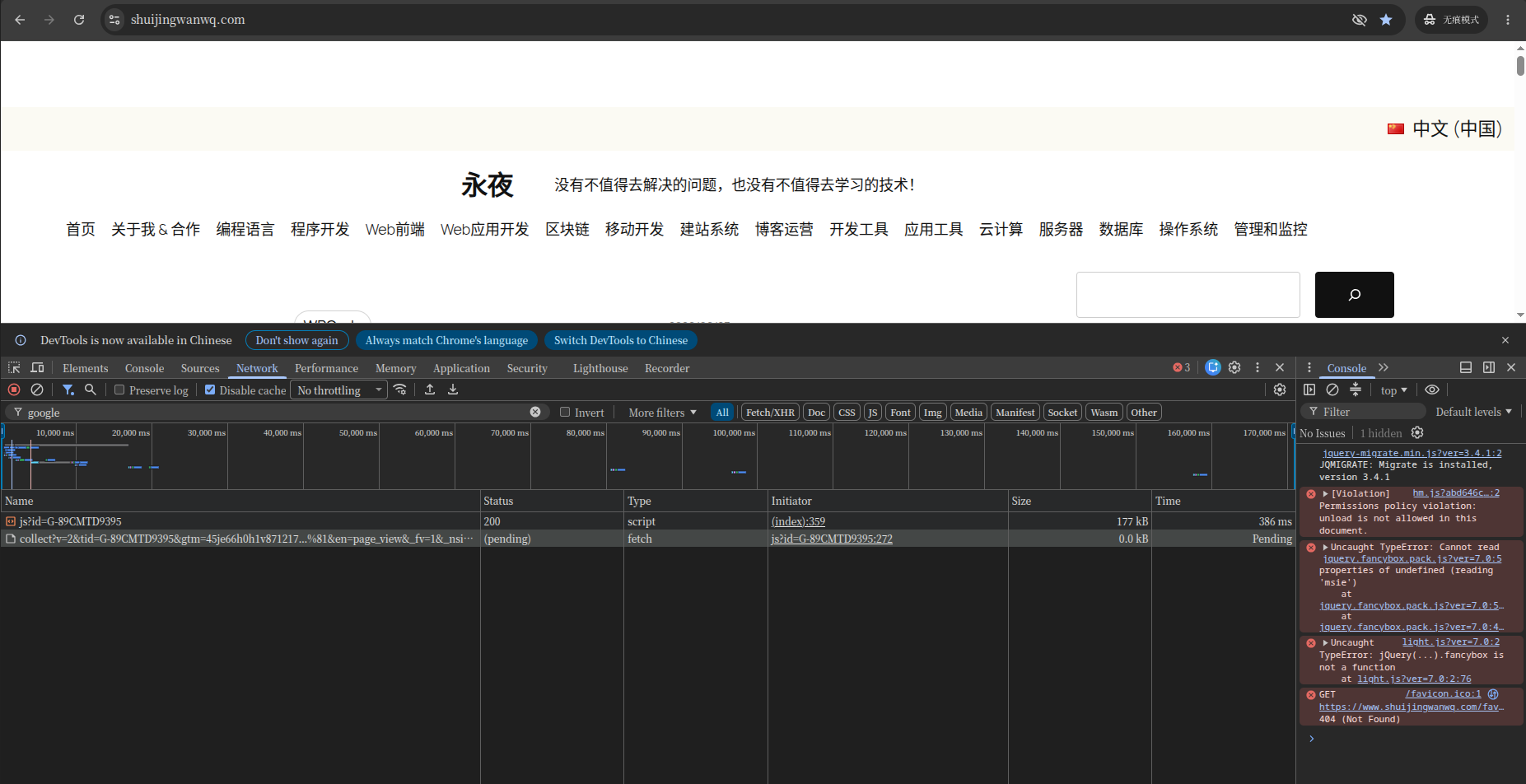Open the Lighthouse tab
The height and width of the screenshot is (784, 1526).
[600, 368]
